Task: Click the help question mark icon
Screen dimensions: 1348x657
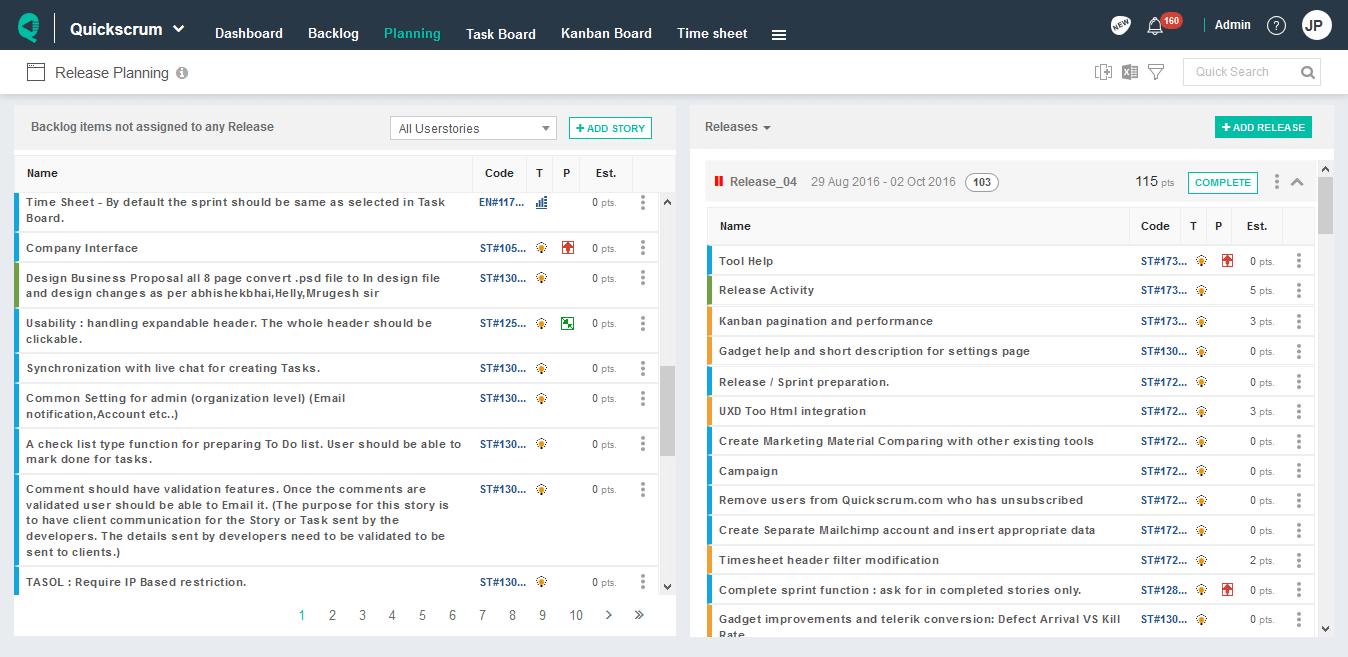Action: pos(1276,25)
